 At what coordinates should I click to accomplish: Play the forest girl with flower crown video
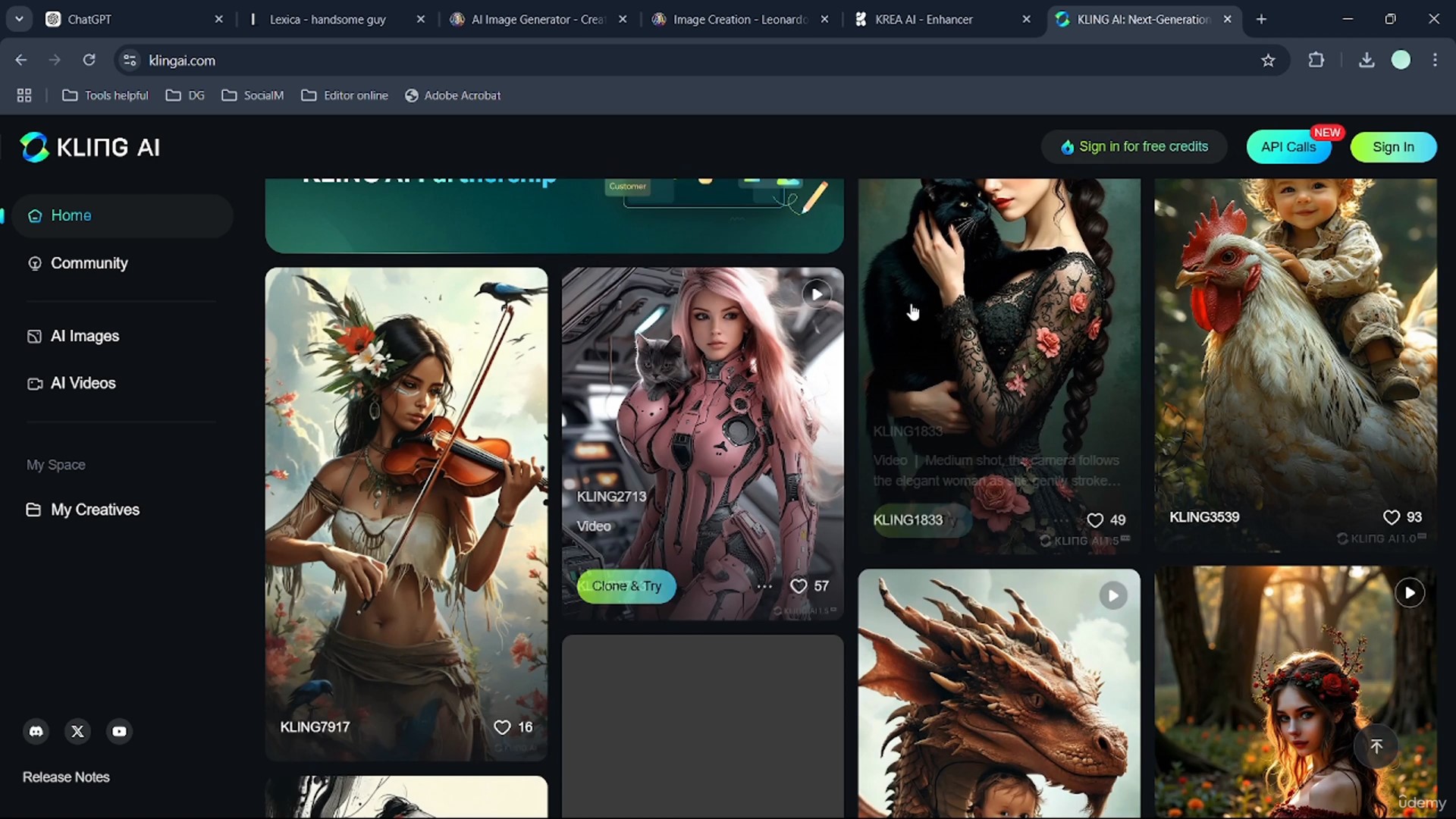pyautogui.click(x=1410, y=593)
